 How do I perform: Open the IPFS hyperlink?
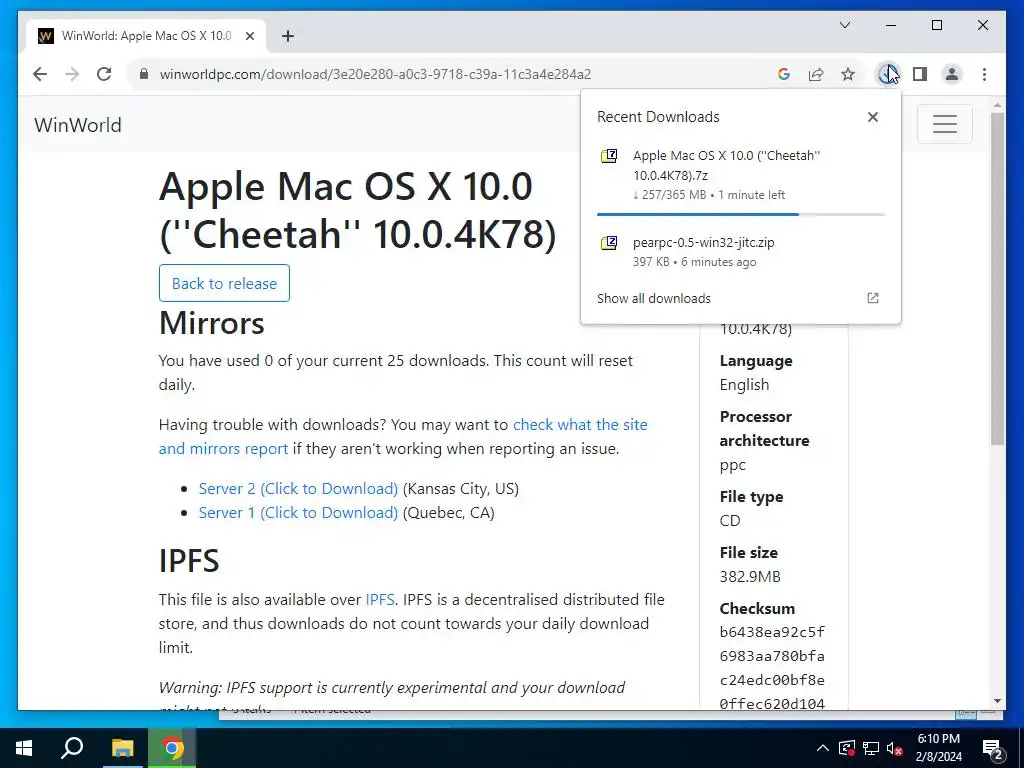379,600
